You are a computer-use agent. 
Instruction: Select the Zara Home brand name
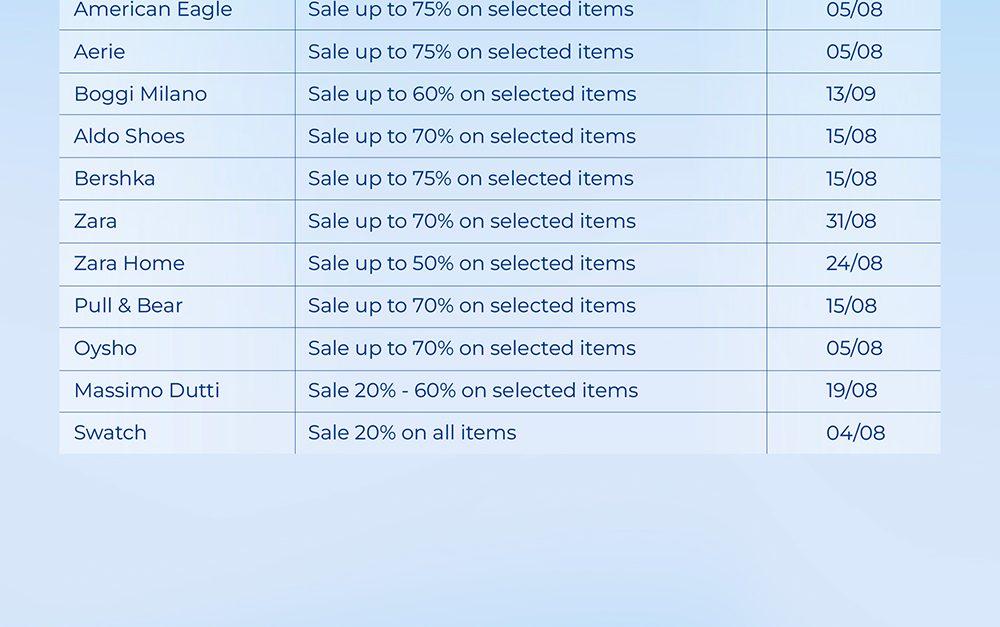pos(129,263)
